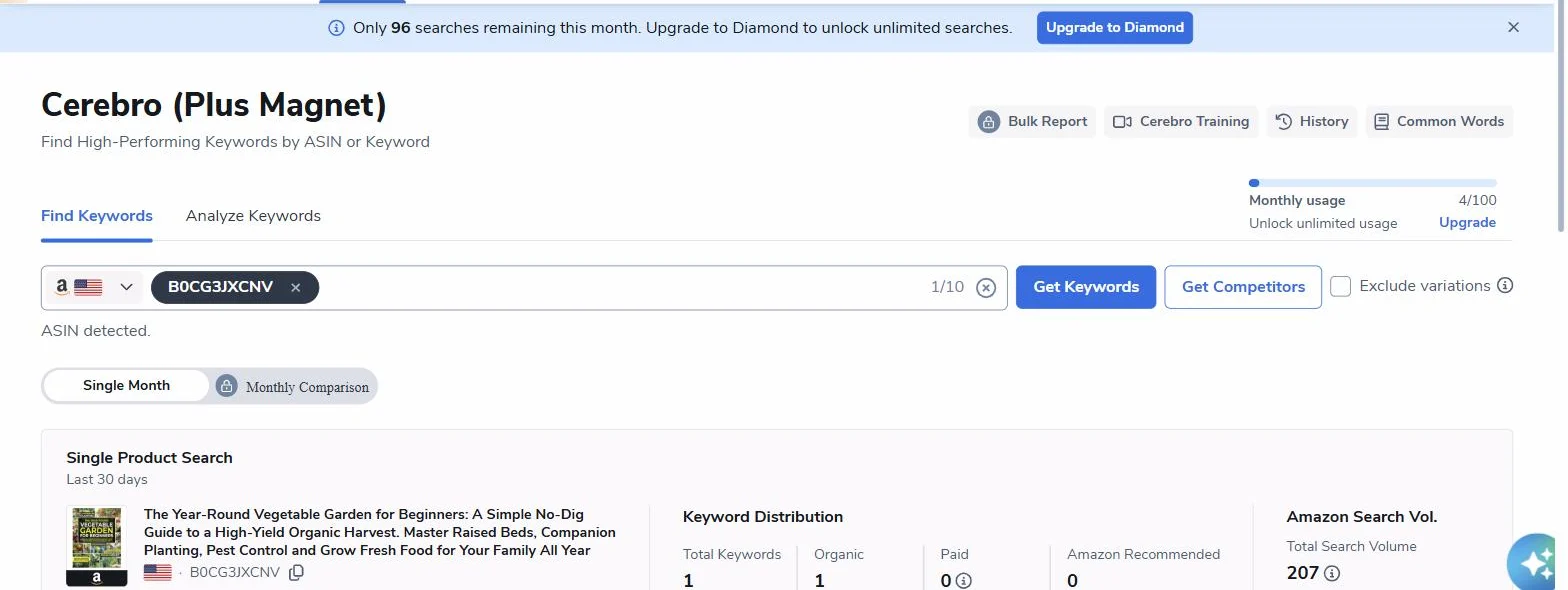Open Common Words panel
The height and width of the screenshot is (590, 1568).
coord(1439,122)
